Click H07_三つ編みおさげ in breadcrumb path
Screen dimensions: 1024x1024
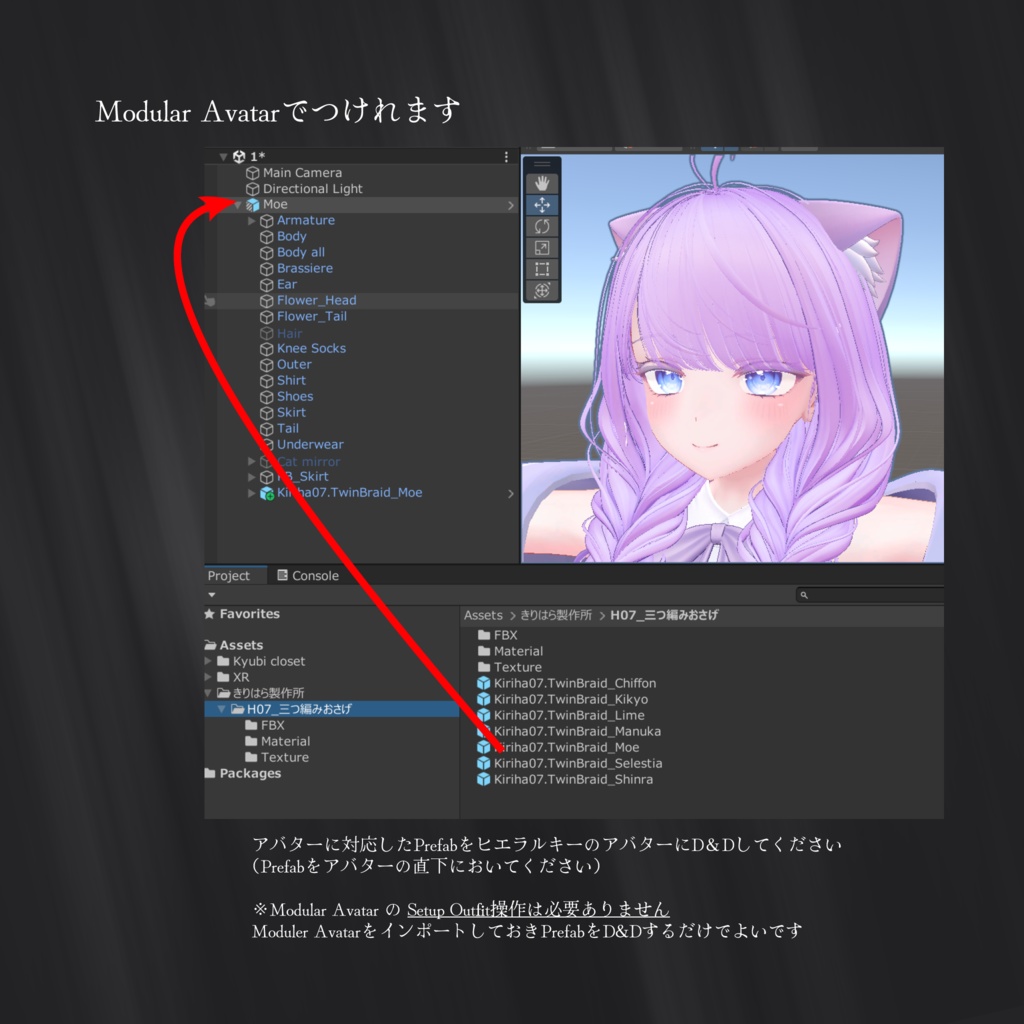tap(664, 615)
